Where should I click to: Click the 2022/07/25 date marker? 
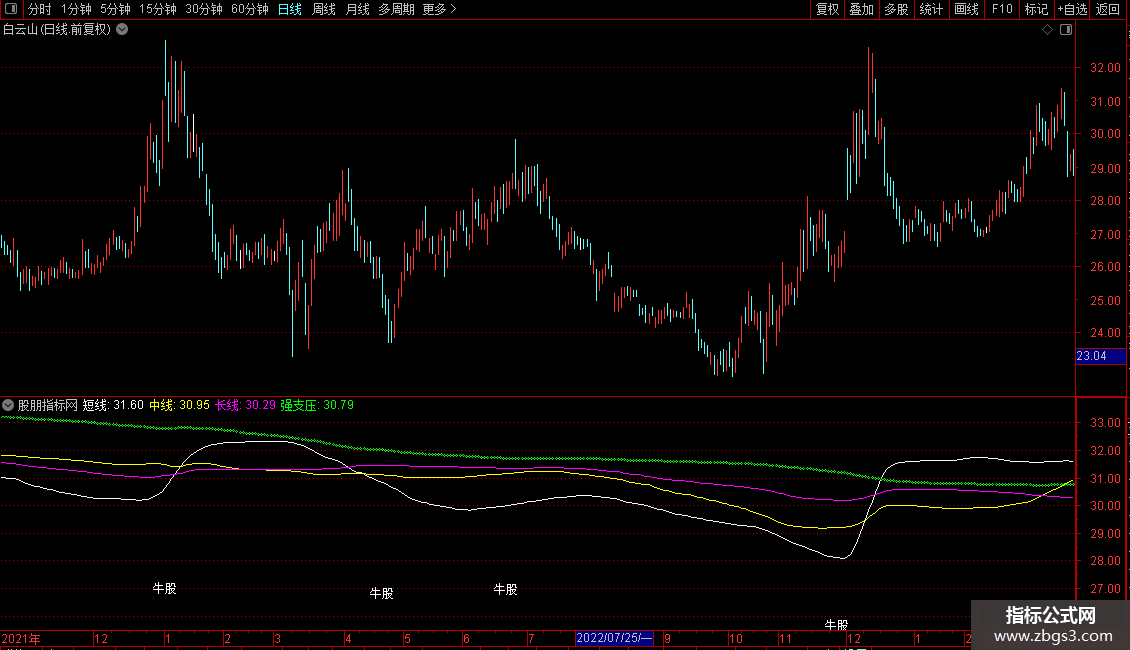(614, 638)
